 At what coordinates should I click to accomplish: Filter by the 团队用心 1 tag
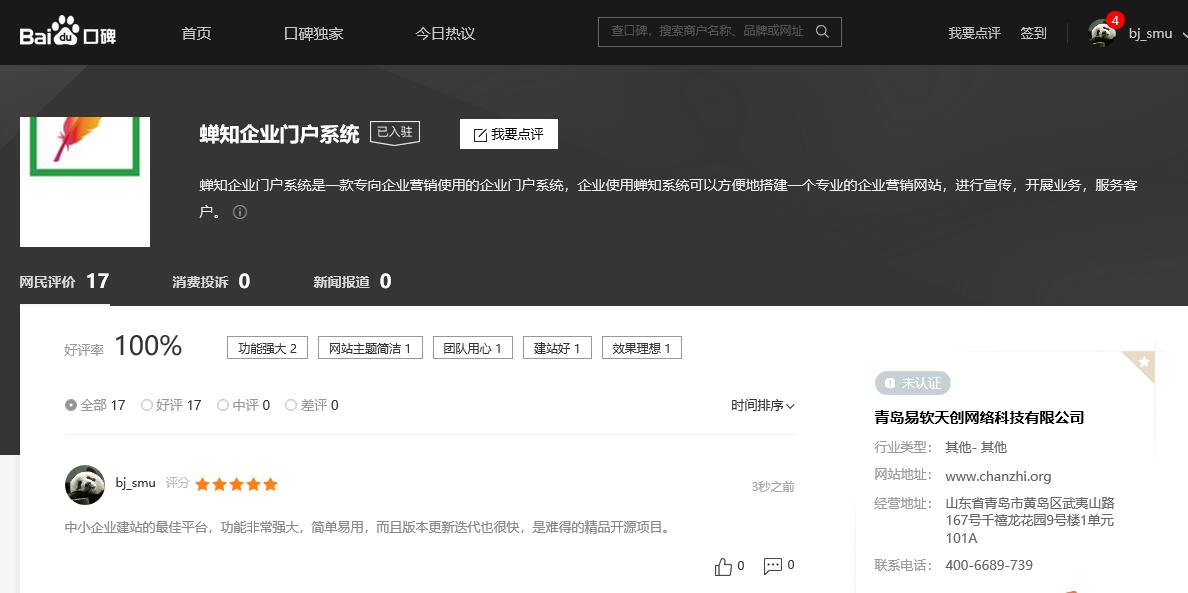473,348
